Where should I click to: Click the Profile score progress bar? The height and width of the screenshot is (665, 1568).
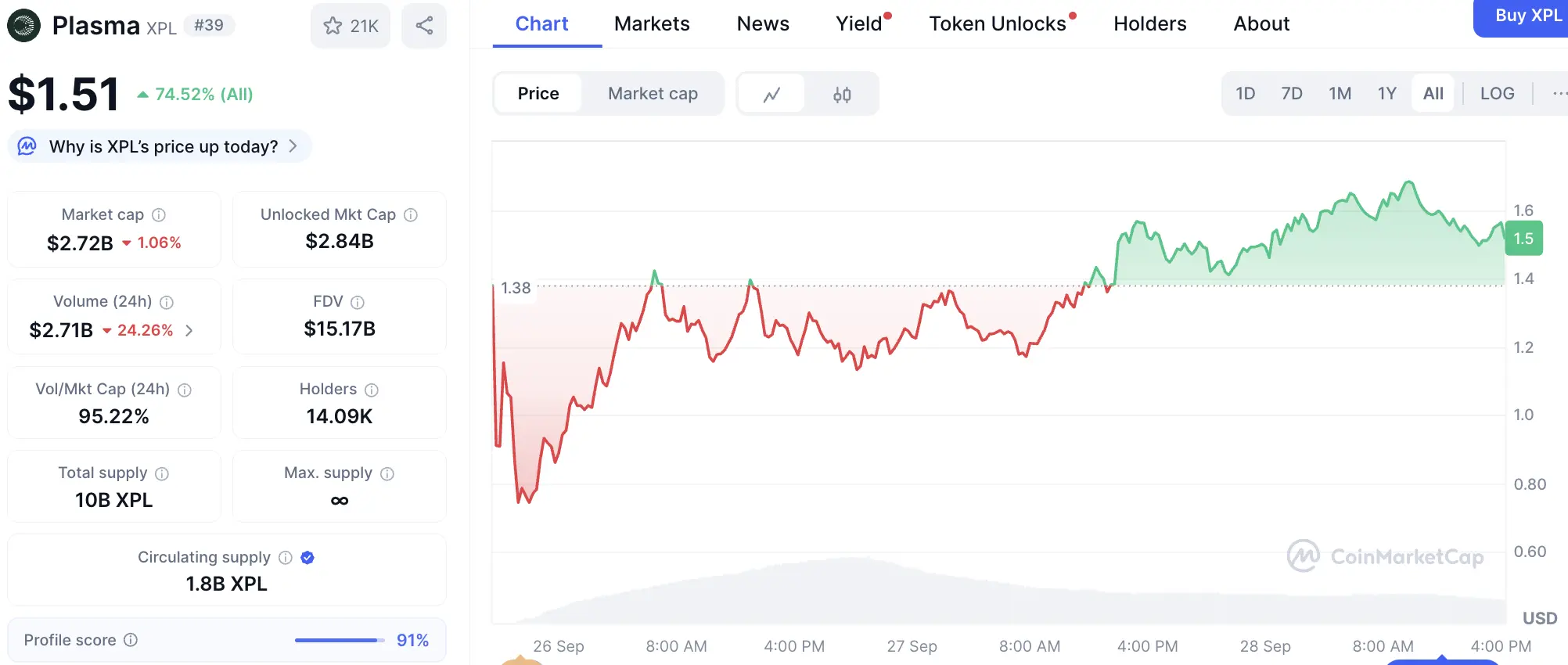tap(339, 640)
